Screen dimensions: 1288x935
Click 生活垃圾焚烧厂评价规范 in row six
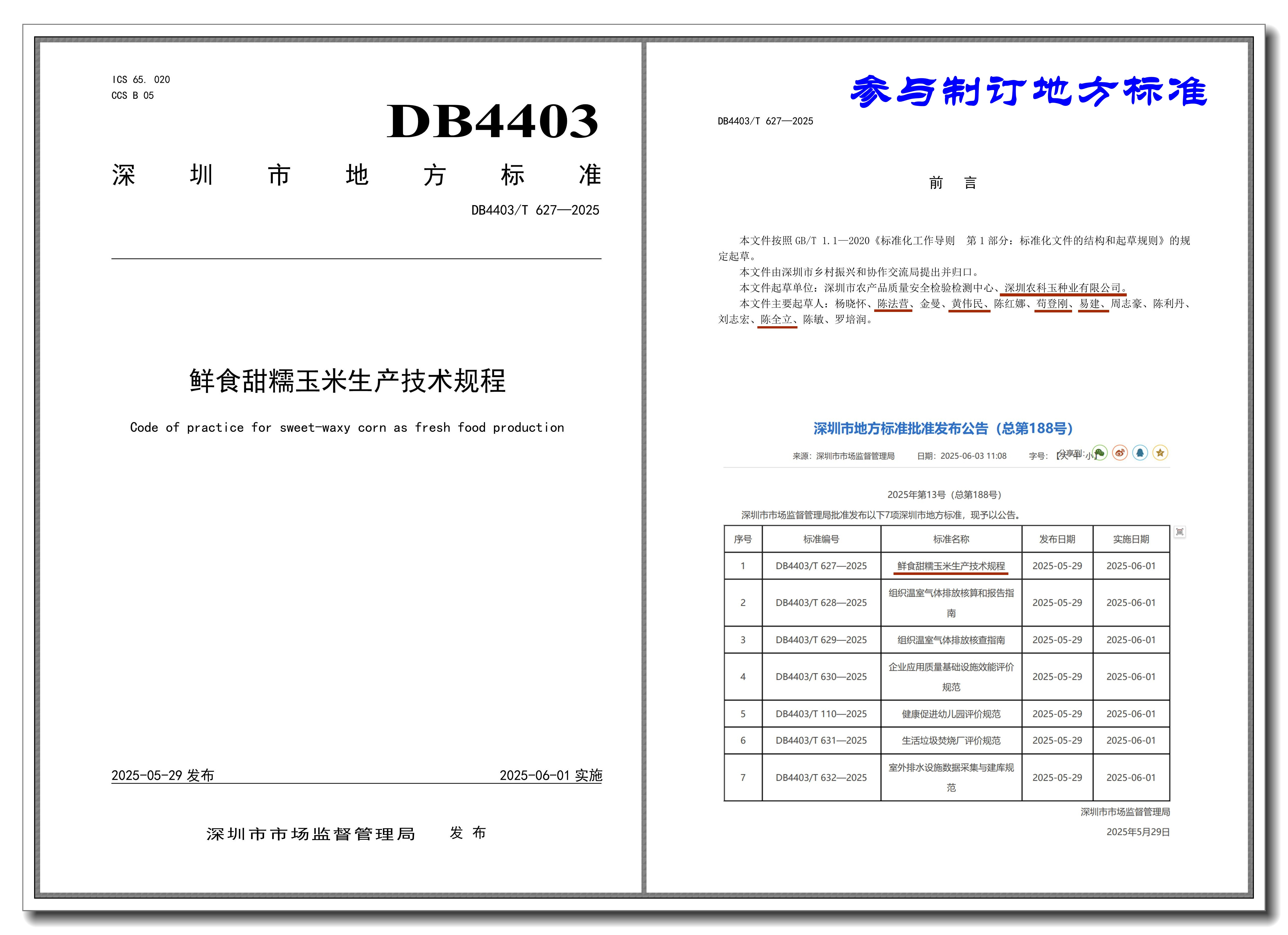(x=951, y=741)
